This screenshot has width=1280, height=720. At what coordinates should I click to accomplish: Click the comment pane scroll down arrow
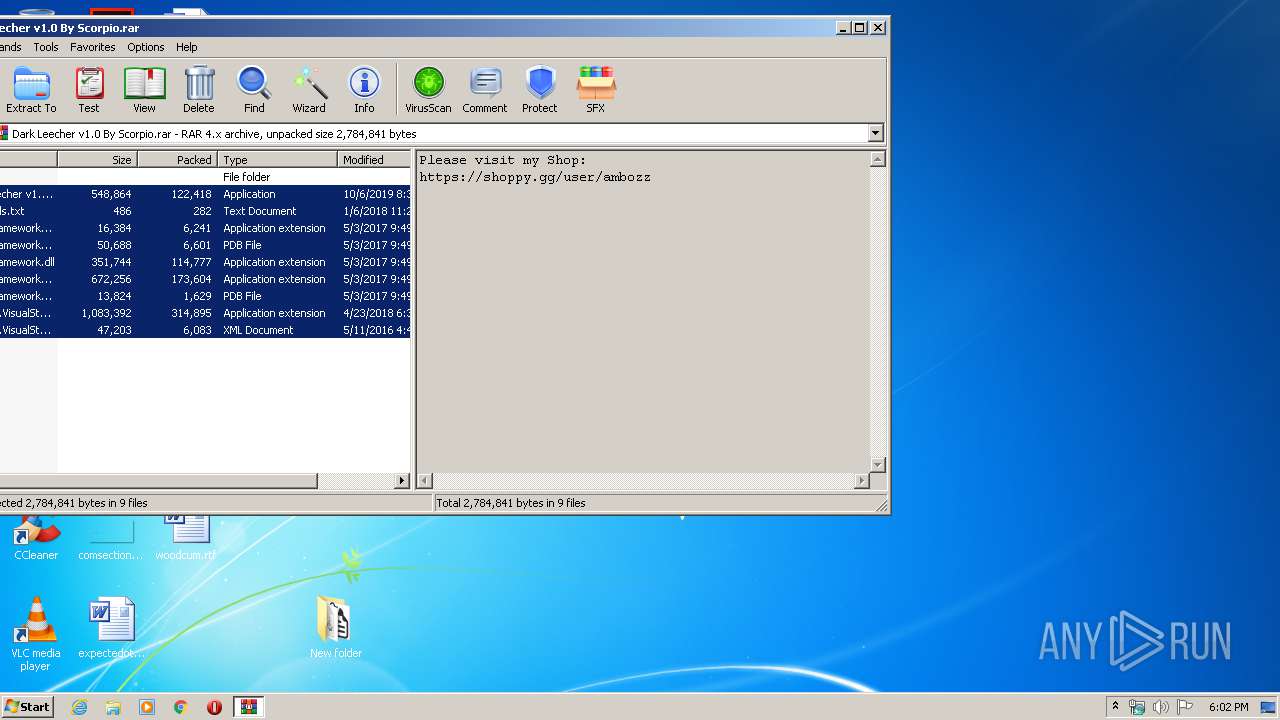(877, 465)
